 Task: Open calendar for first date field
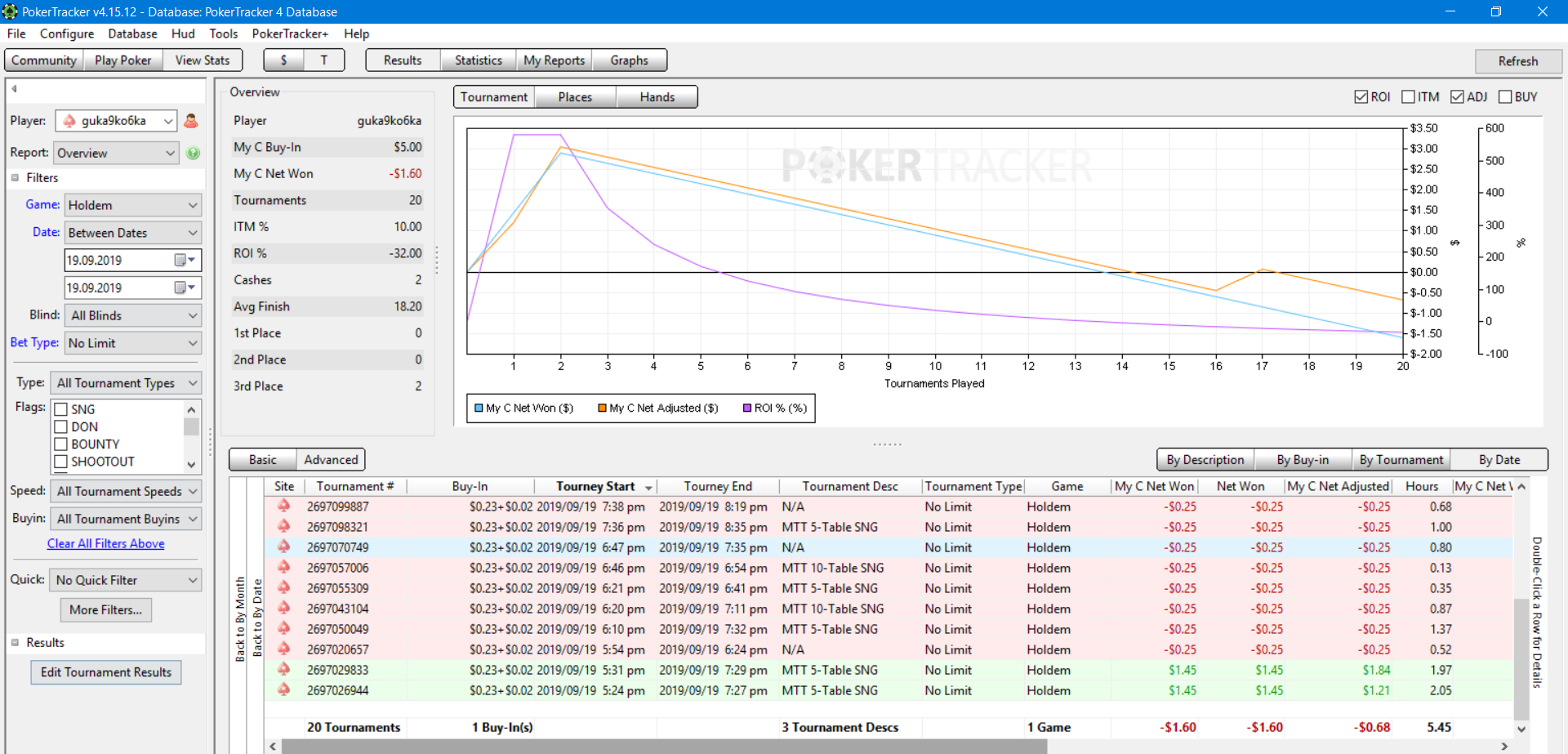(185, 260)
